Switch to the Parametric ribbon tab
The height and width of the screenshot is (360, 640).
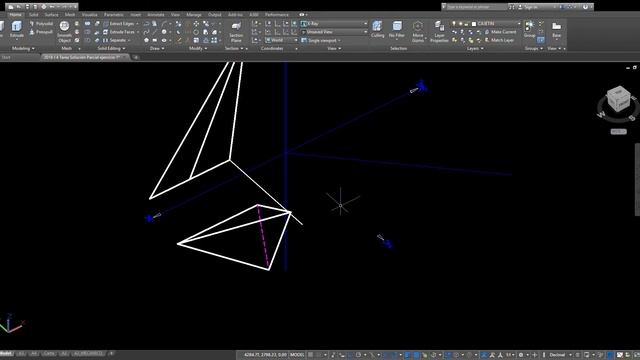coord(113,15)
